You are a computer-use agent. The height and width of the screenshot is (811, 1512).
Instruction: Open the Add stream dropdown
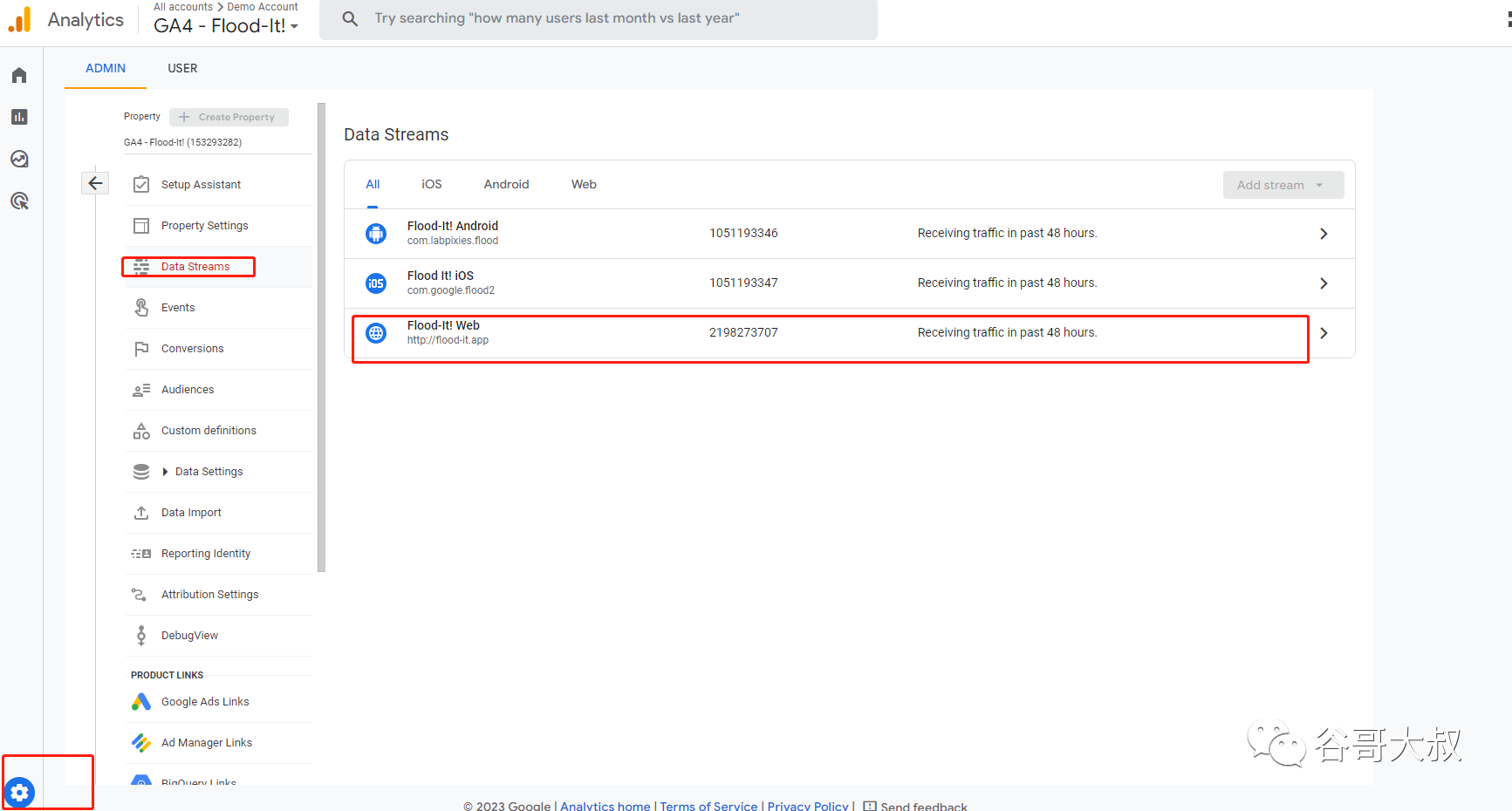(x=1283, y=185)
